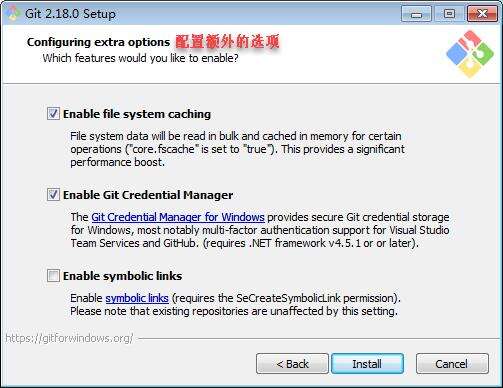This screenshot has height=388, width=503.
Task: Open the Git Credential Manager for Windows link
Action: (178, 217)
